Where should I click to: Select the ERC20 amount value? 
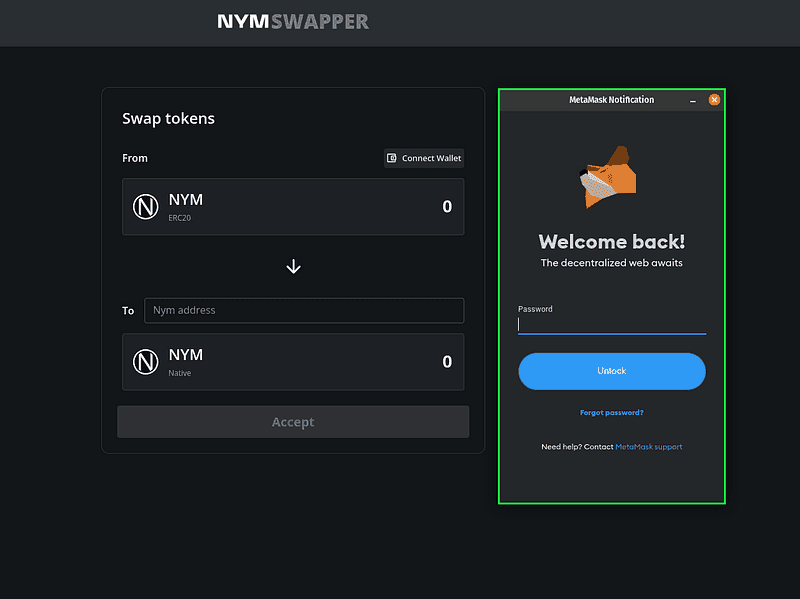tap(447, 207)
